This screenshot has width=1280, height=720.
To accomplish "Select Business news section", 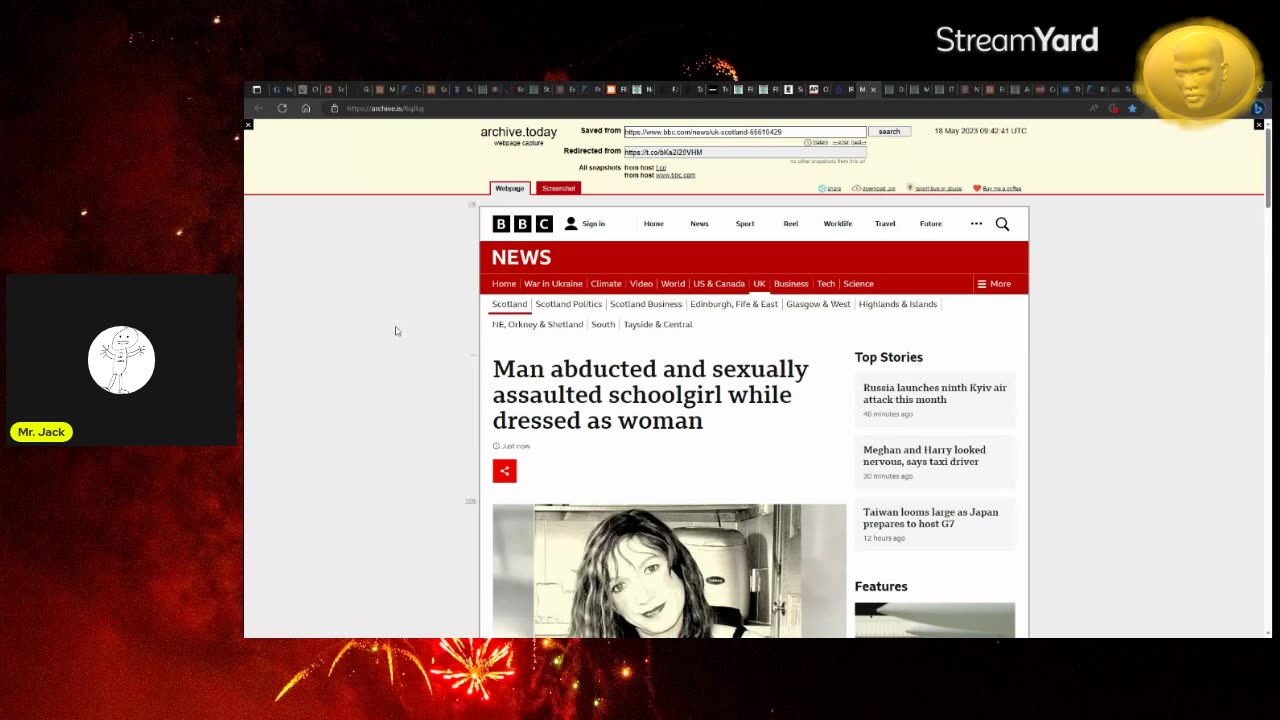I will coord(791,284).
